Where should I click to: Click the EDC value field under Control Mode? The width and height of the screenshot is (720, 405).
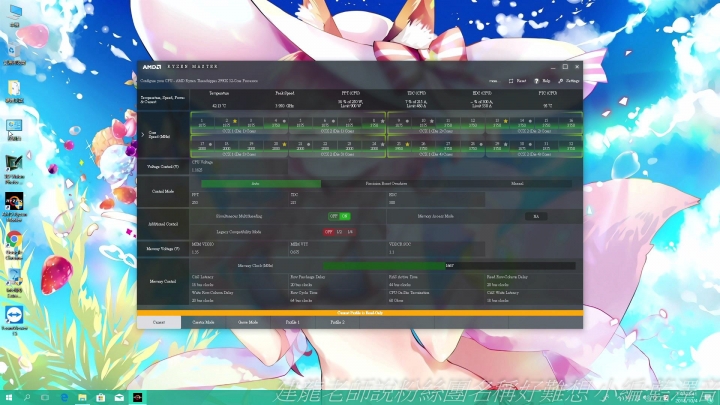pos(436,202)
